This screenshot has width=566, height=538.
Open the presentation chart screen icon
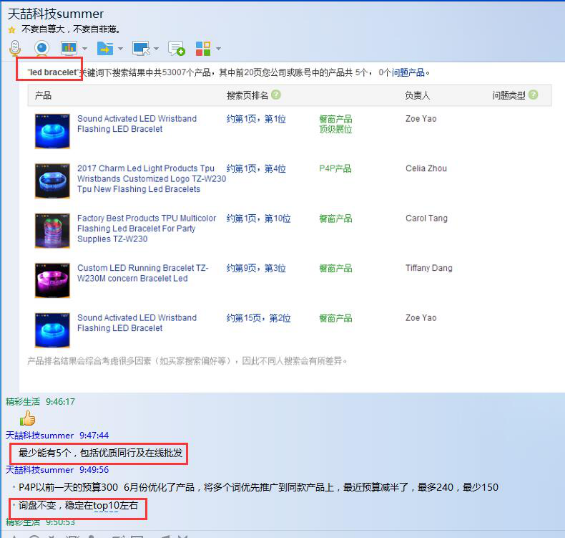coord(69,48)
